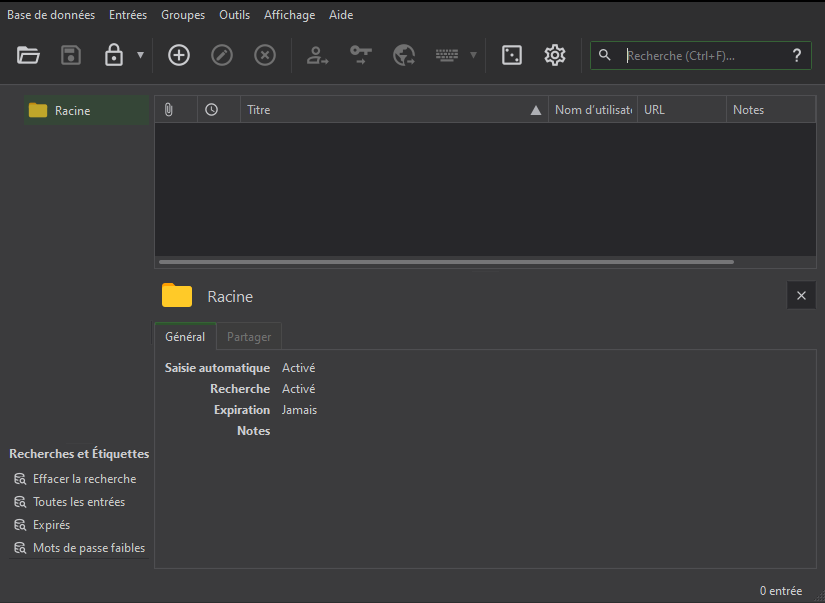The width and height of the screenshot is (825, 603).
Task: Click inside the Recherche search field
Action: [x=700, y=55]
